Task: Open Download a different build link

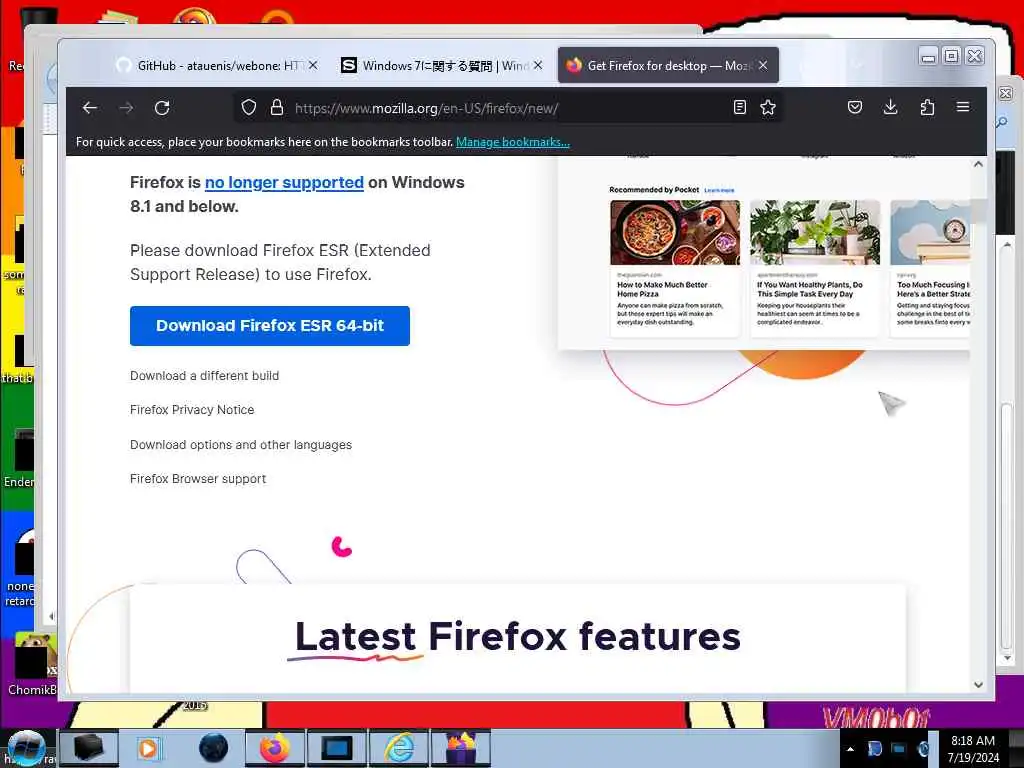Action: point(204,376)
